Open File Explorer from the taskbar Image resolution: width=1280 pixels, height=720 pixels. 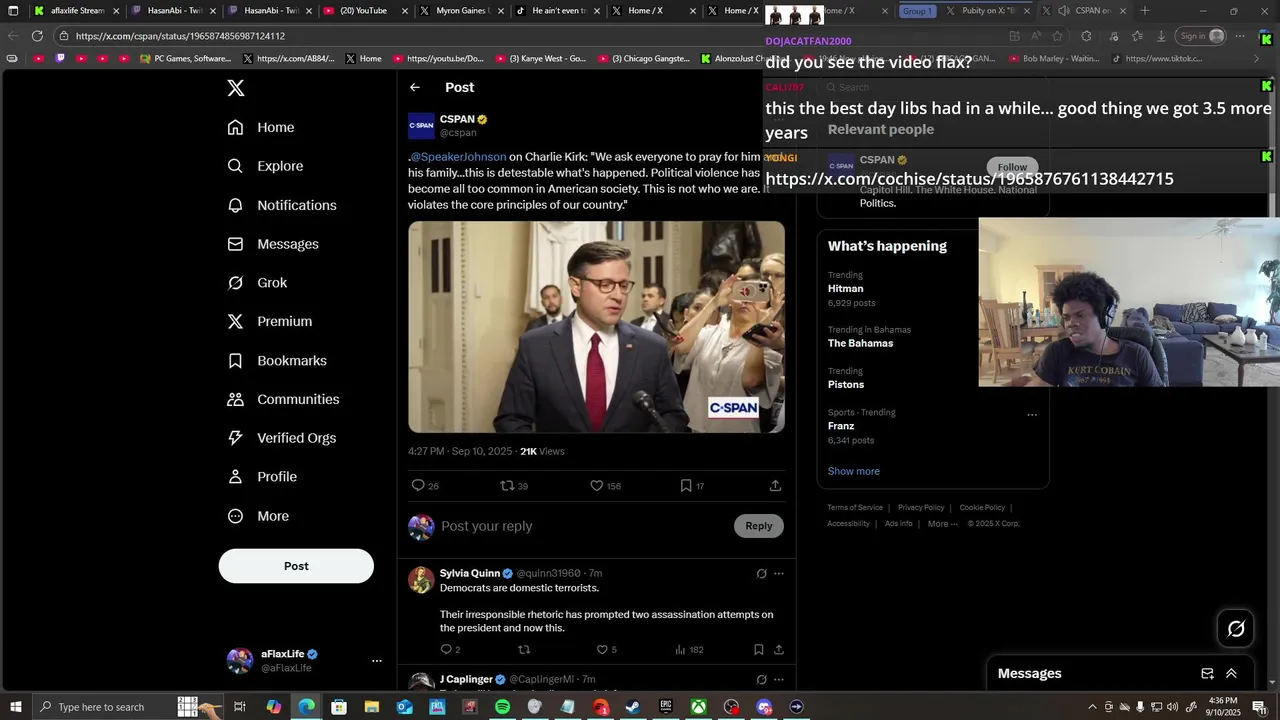click(x=371, y=707)
